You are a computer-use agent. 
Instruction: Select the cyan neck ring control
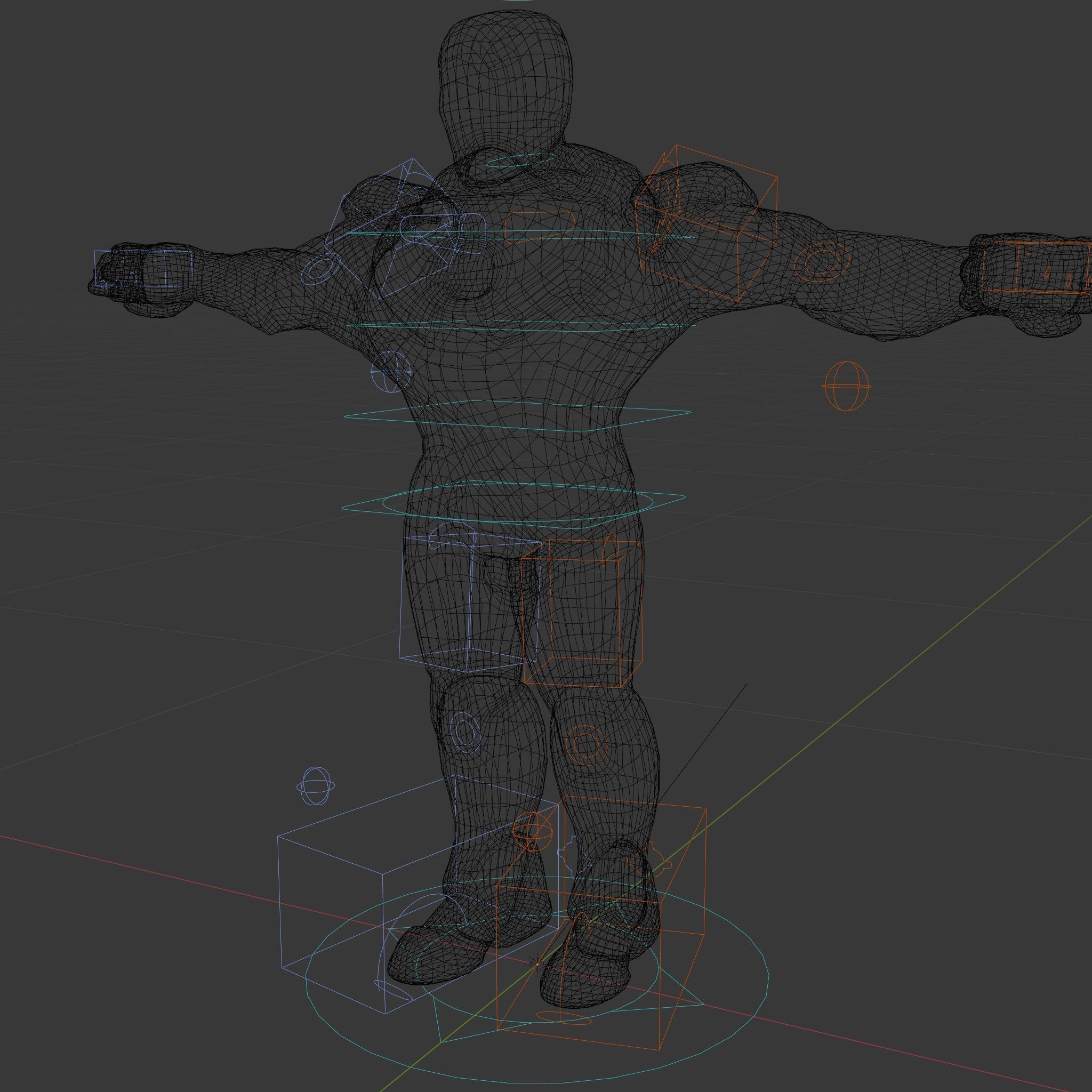(x=521, y=160)
